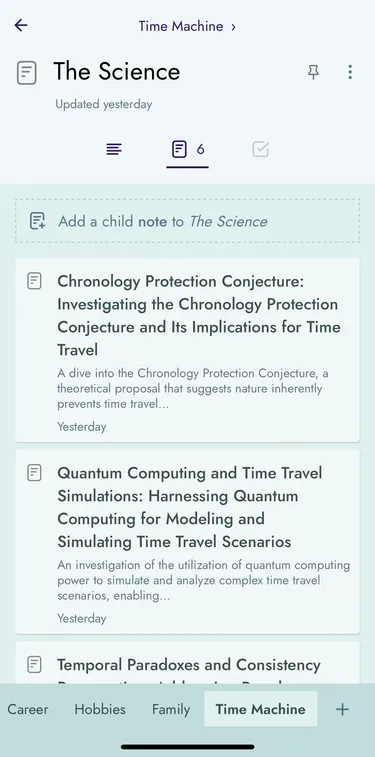The width and height of the screenshot is (375, 757).
Task: Switch to the Hobbies tab
Action: pos(100,709)
